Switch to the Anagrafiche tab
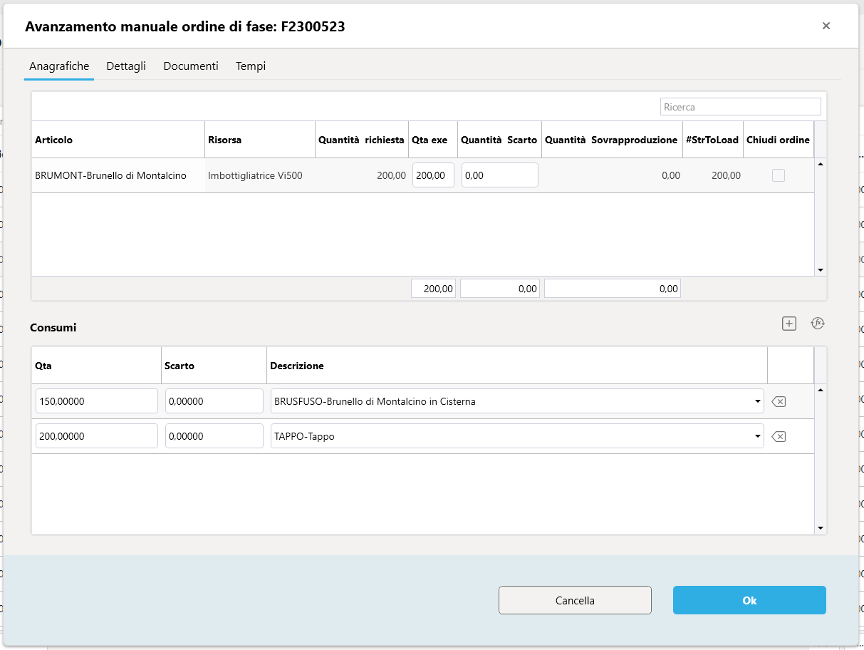The image size is (864, 650). tap(59, 66)
